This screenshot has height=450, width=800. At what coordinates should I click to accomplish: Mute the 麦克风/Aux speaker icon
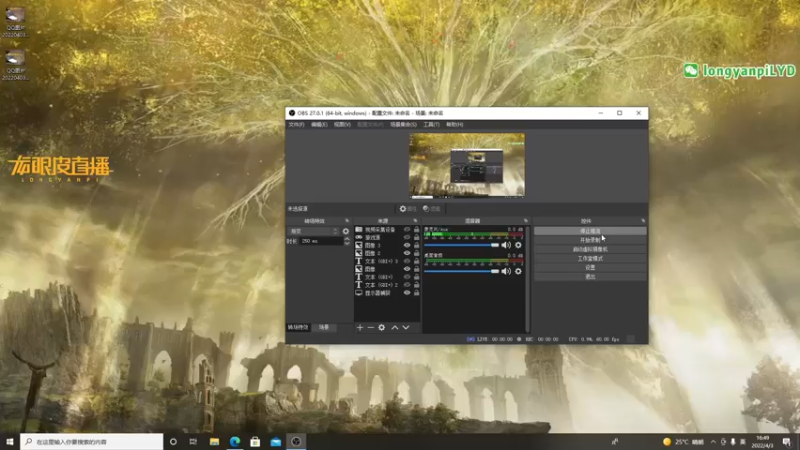[506, 245]
